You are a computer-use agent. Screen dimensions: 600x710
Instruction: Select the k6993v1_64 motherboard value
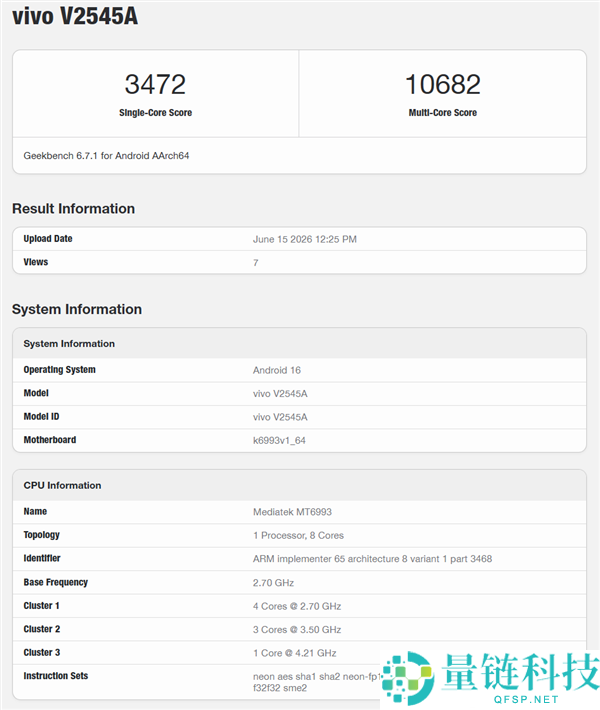tap(279, 440)
